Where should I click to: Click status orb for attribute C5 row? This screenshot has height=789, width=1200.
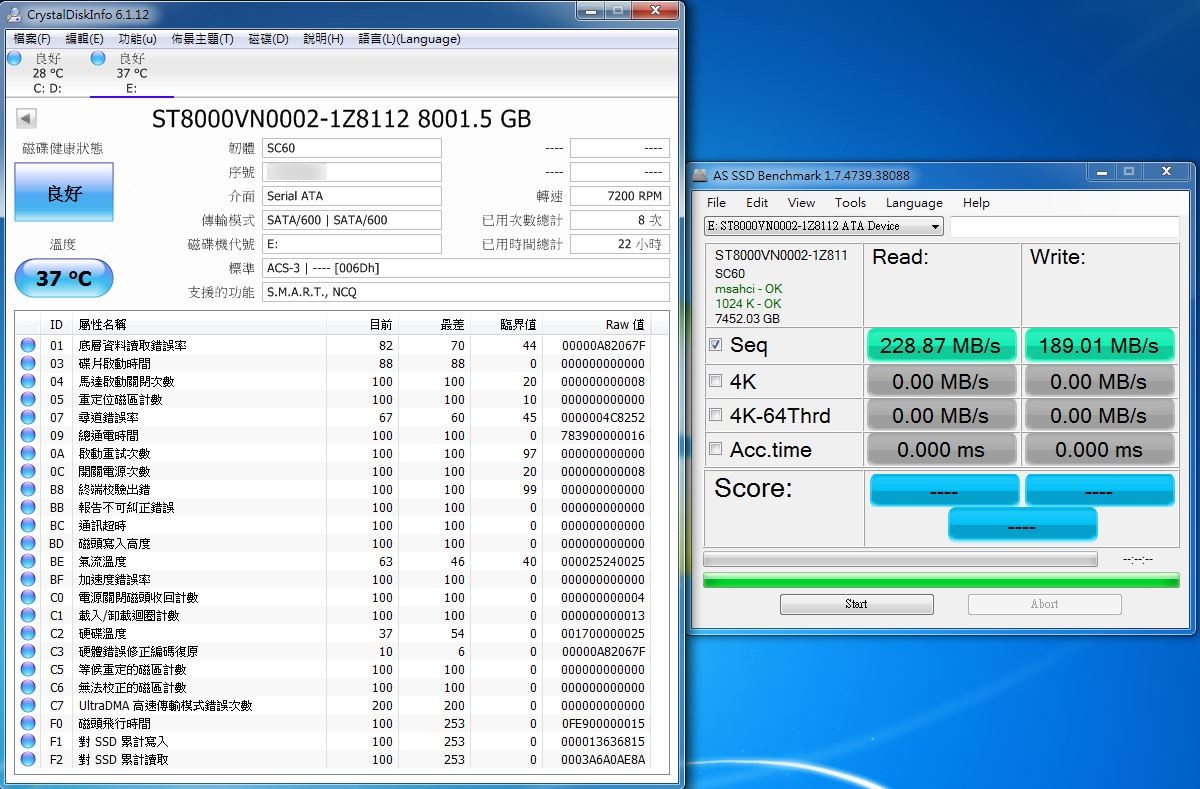click(x=28, y=670)
